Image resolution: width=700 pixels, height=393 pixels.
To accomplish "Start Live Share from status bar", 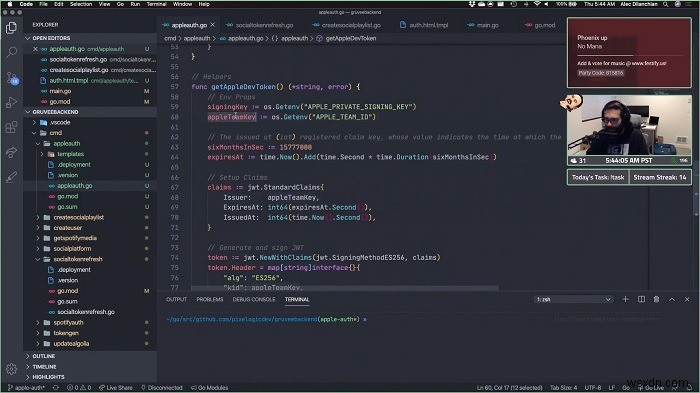I will tap(116, 388).
